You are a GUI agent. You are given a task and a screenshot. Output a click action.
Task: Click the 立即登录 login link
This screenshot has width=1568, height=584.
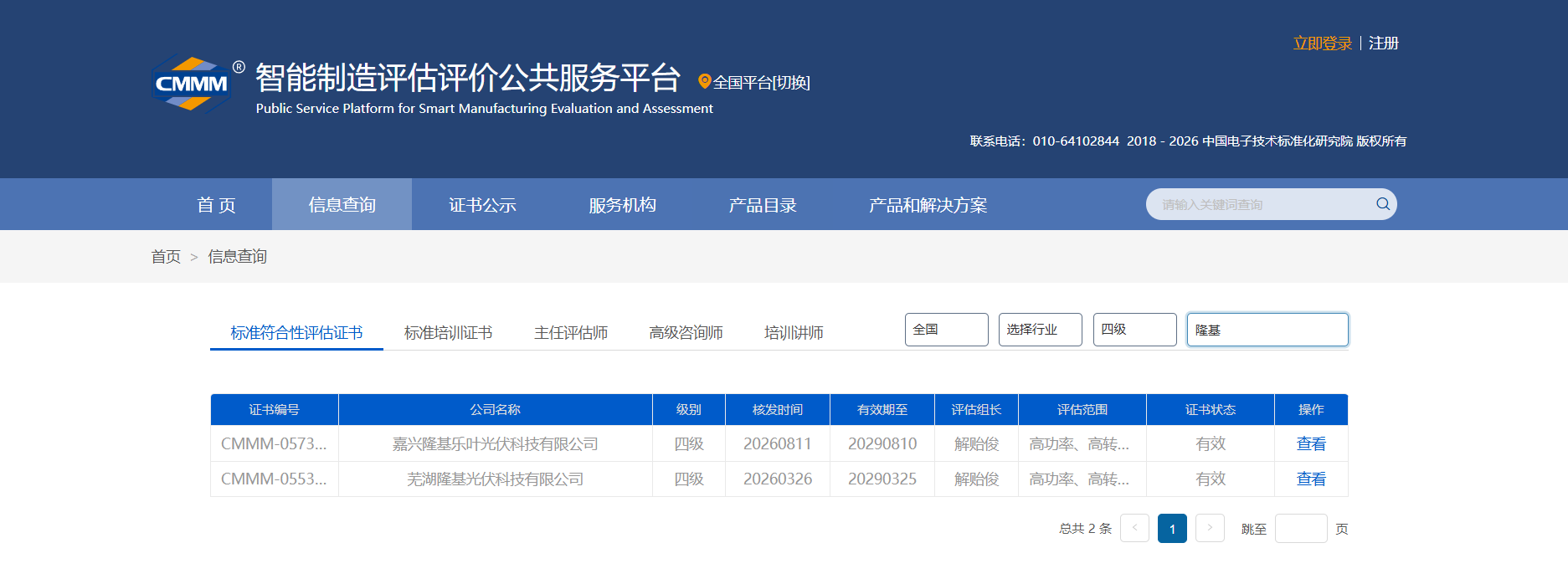1323,44
